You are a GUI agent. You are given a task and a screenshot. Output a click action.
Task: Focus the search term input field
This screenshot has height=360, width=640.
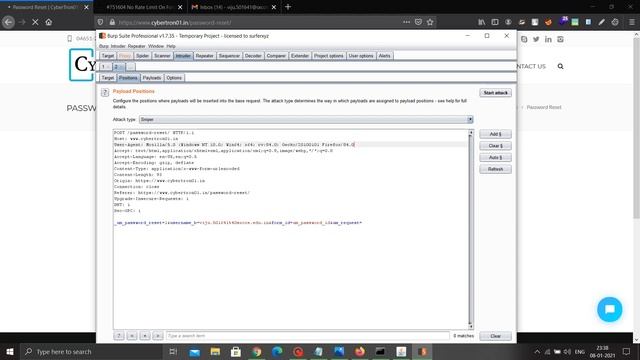(x=308, y=336)
